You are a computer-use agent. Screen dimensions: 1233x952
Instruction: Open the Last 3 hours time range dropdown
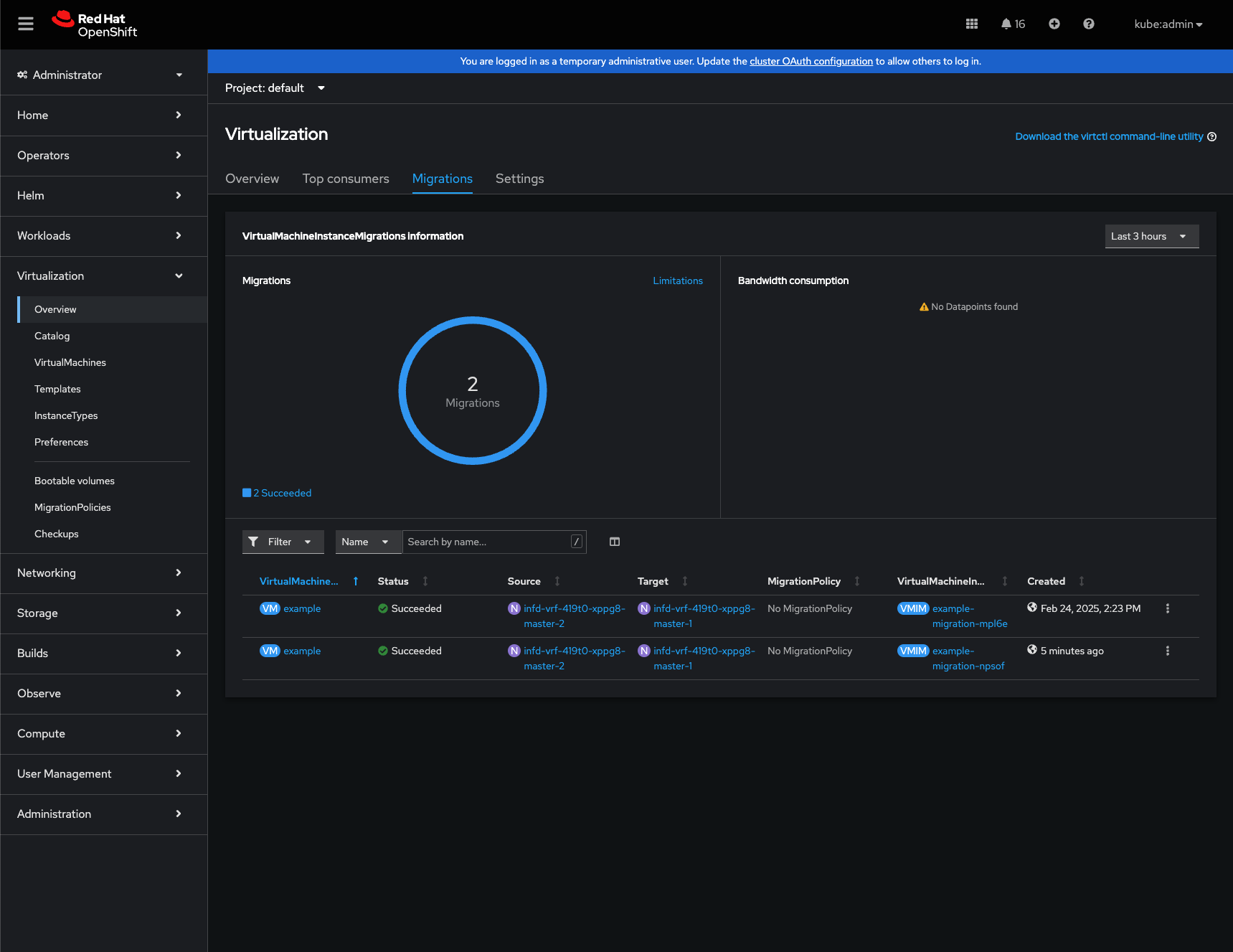pos(1151,236)
